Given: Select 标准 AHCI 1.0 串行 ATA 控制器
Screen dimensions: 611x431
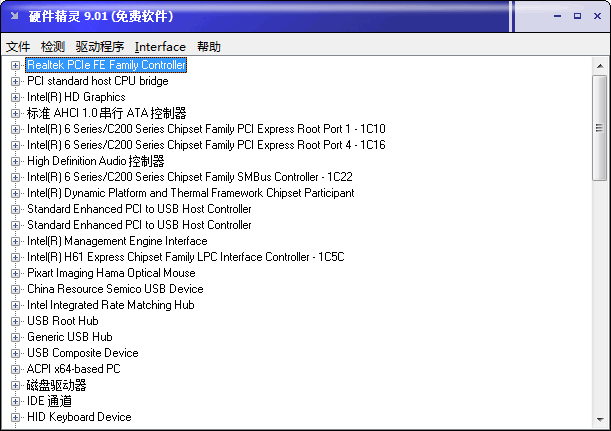Looking at the screenshot, I should [106, 113].
